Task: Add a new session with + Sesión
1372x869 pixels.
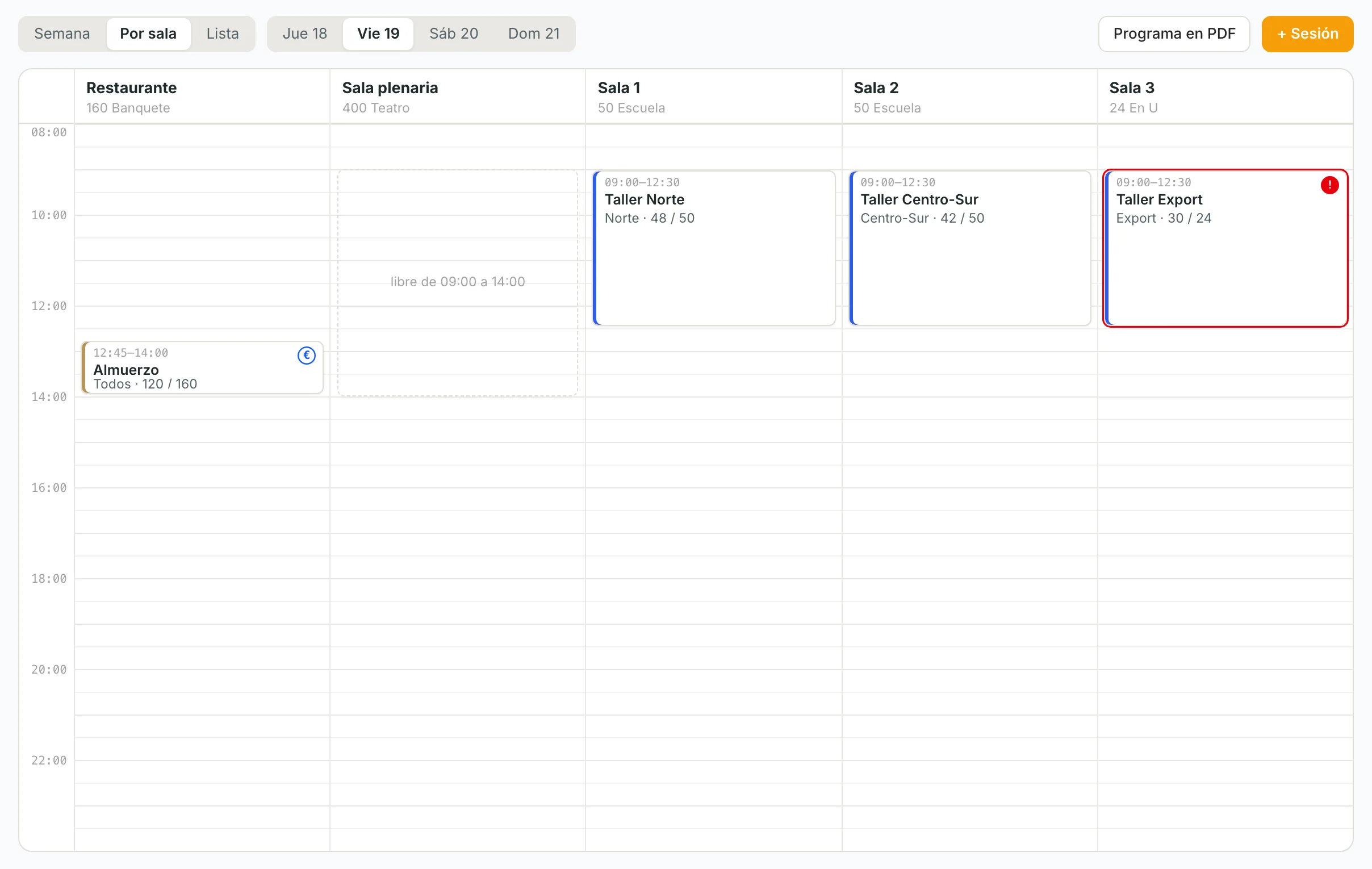Action: [1307, 34]
